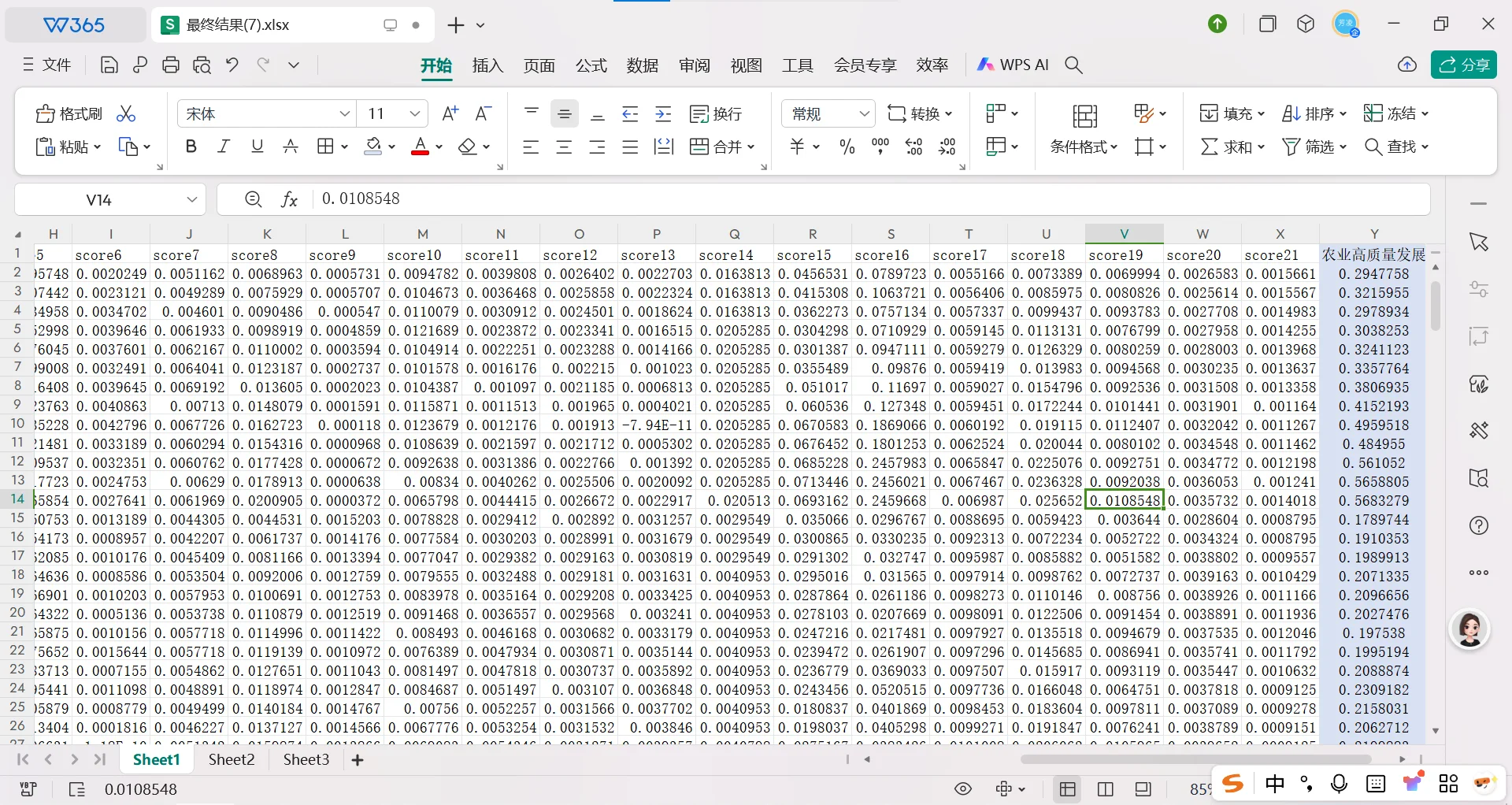Increase indent icon
Screen dimensions: 1512x805
(663, 114)
